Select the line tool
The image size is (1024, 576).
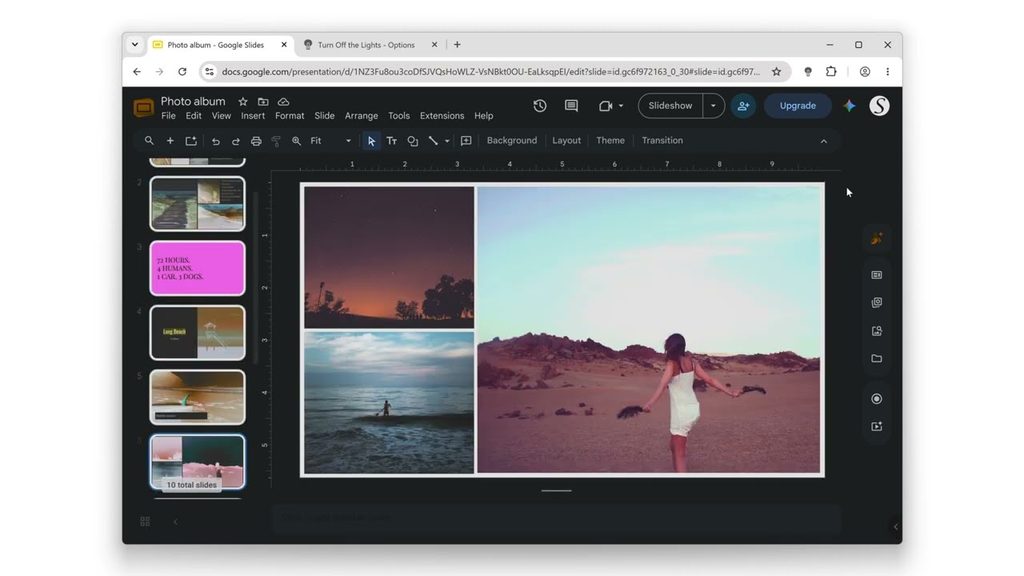(432, 141)
